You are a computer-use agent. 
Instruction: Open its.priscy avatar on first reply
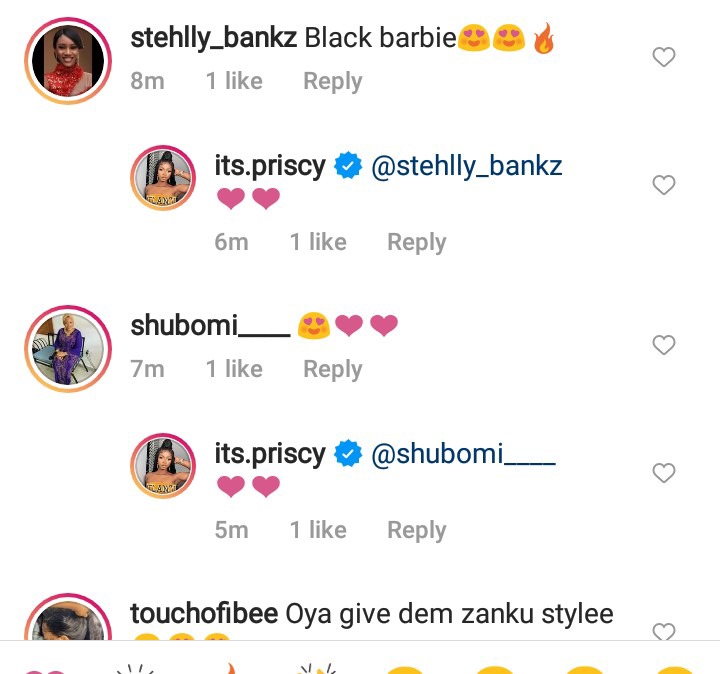[163, 178]
